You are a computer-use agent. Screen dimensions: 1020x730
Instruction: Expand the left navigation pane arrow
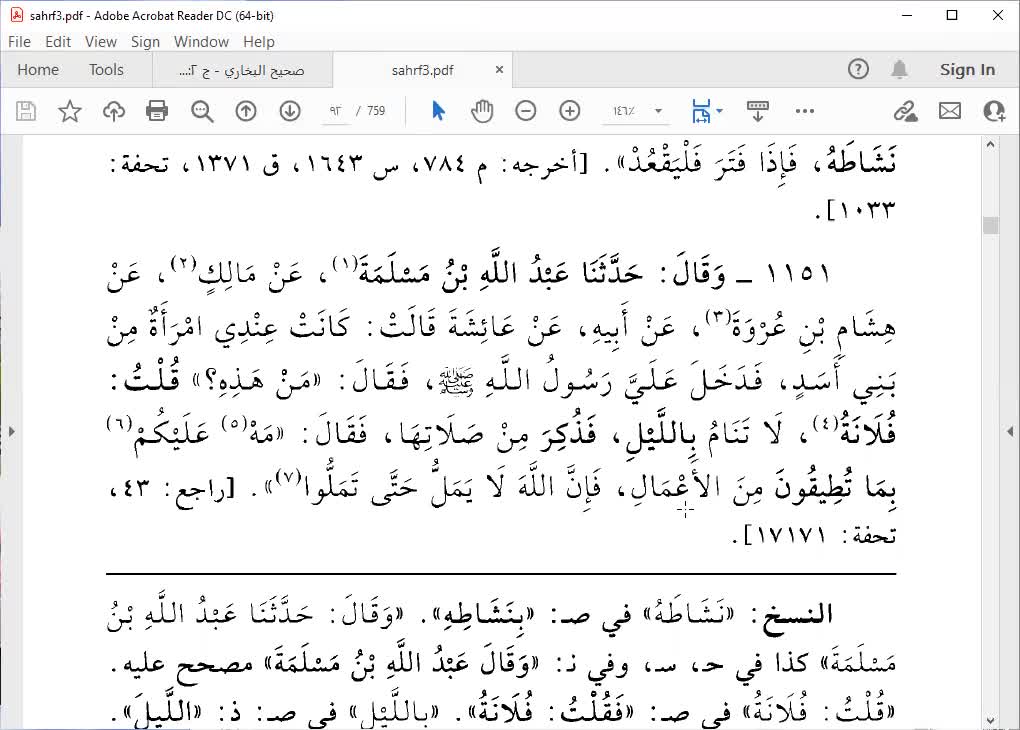tap(11, 431)
